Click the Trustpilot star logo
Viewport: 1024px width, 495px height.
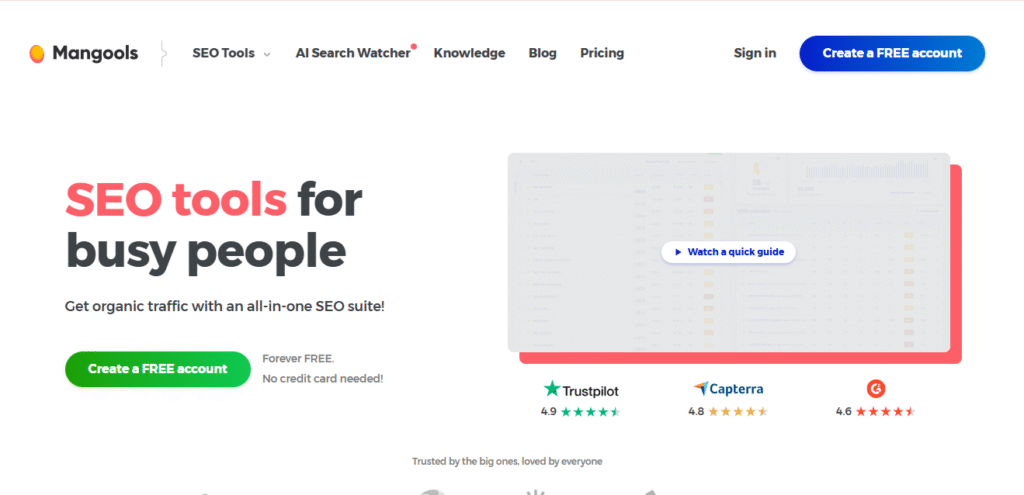click(552, 389)
